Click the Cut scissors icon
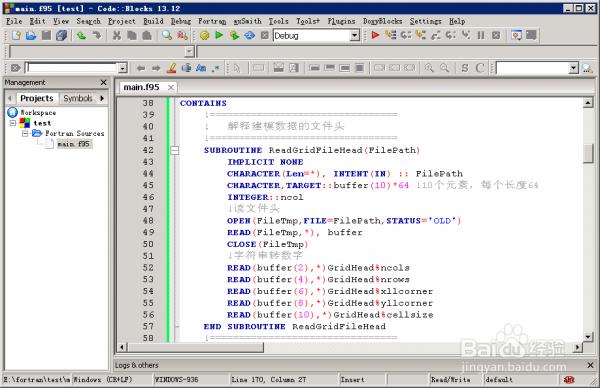 click(x=117, y=36)
